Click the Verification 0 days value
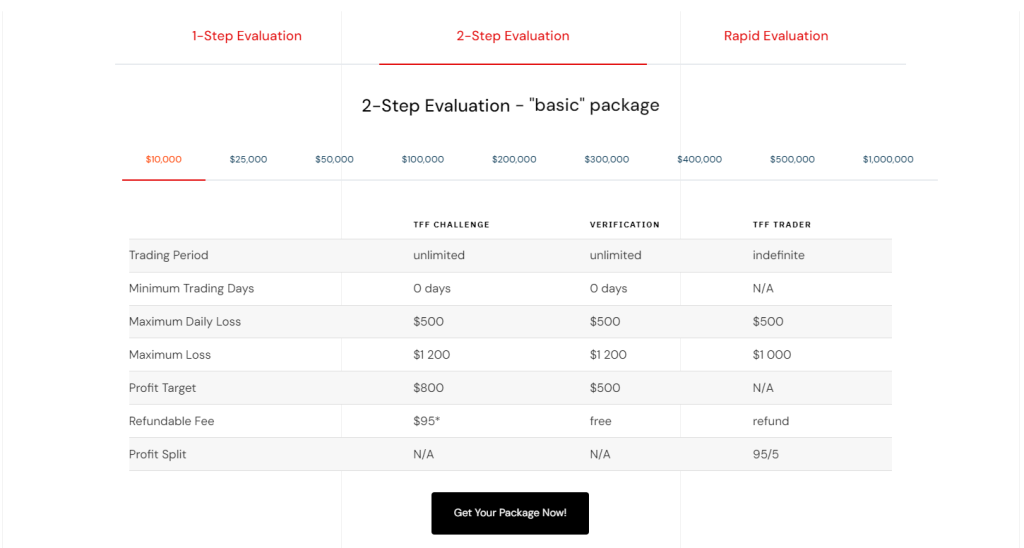1024x548 pixels. coord(608,289)
